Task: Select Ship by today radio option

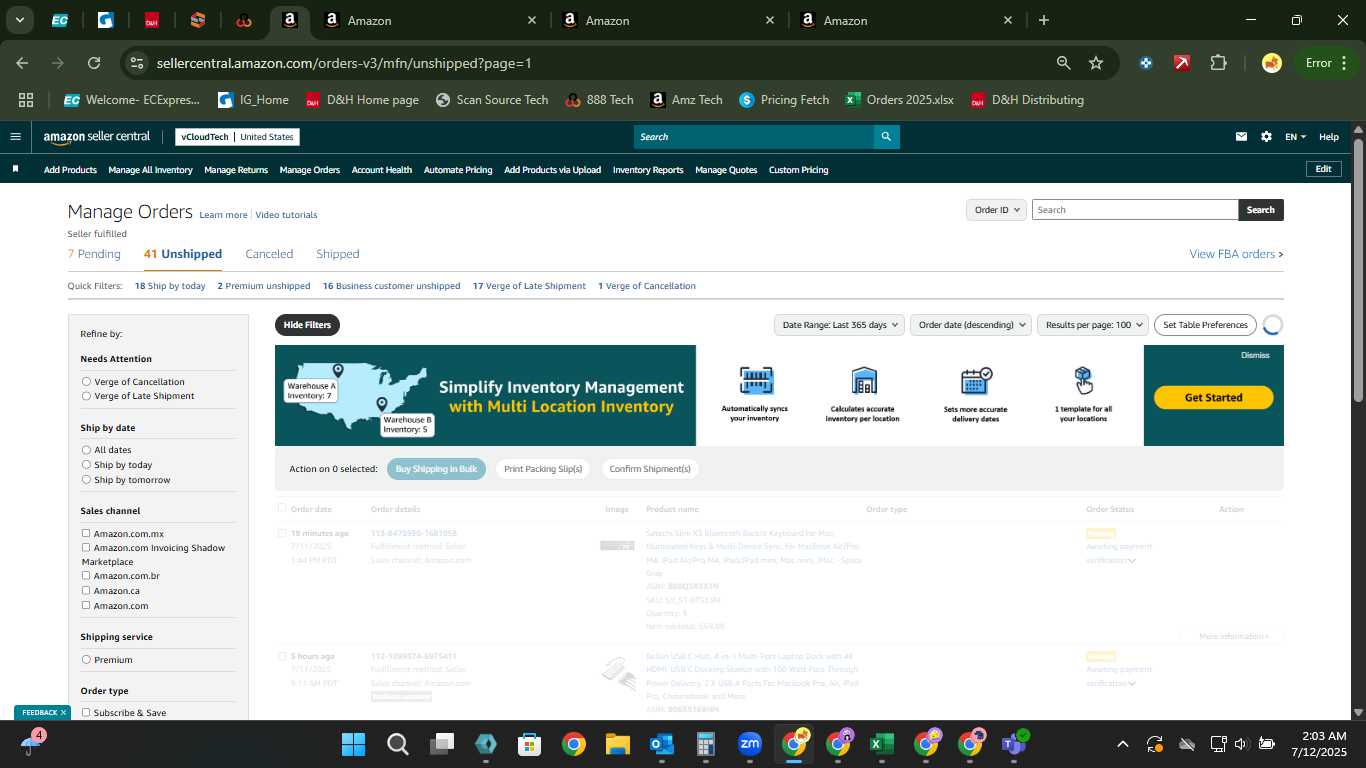Action: point(86,465)
